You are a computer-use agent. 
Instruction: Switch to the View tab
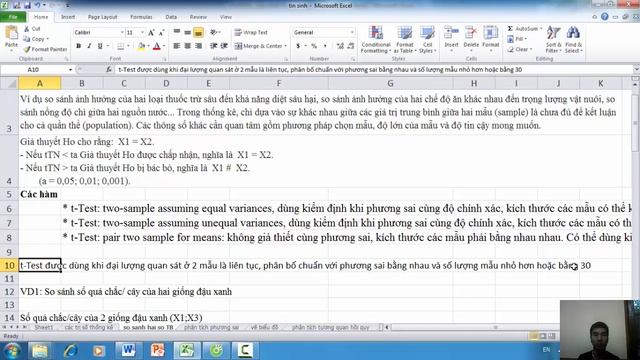pos(225,17)
